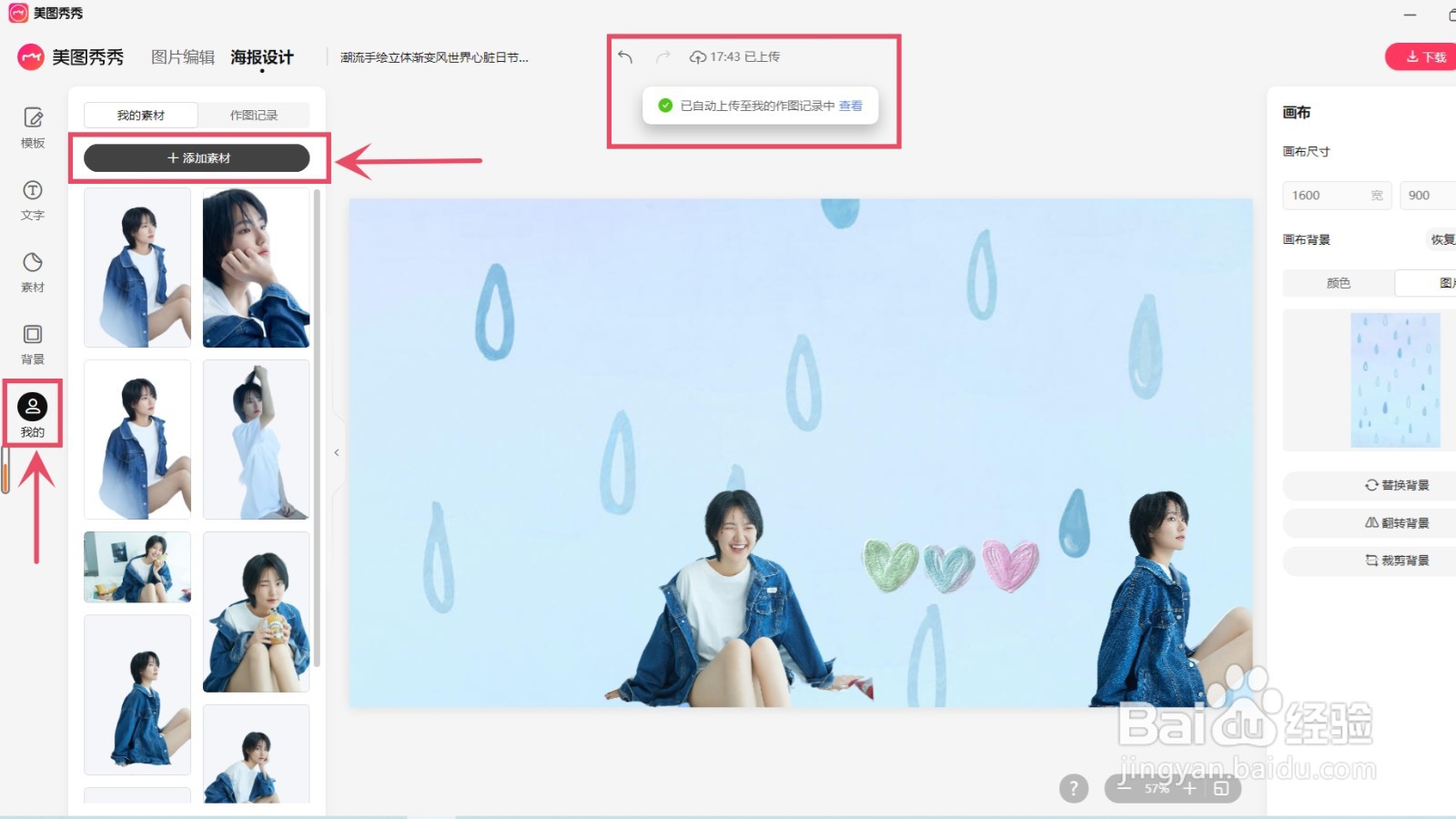Select thumbnail of girl holding orange drink
This screenshot has height=819, width=1456.
256,612
